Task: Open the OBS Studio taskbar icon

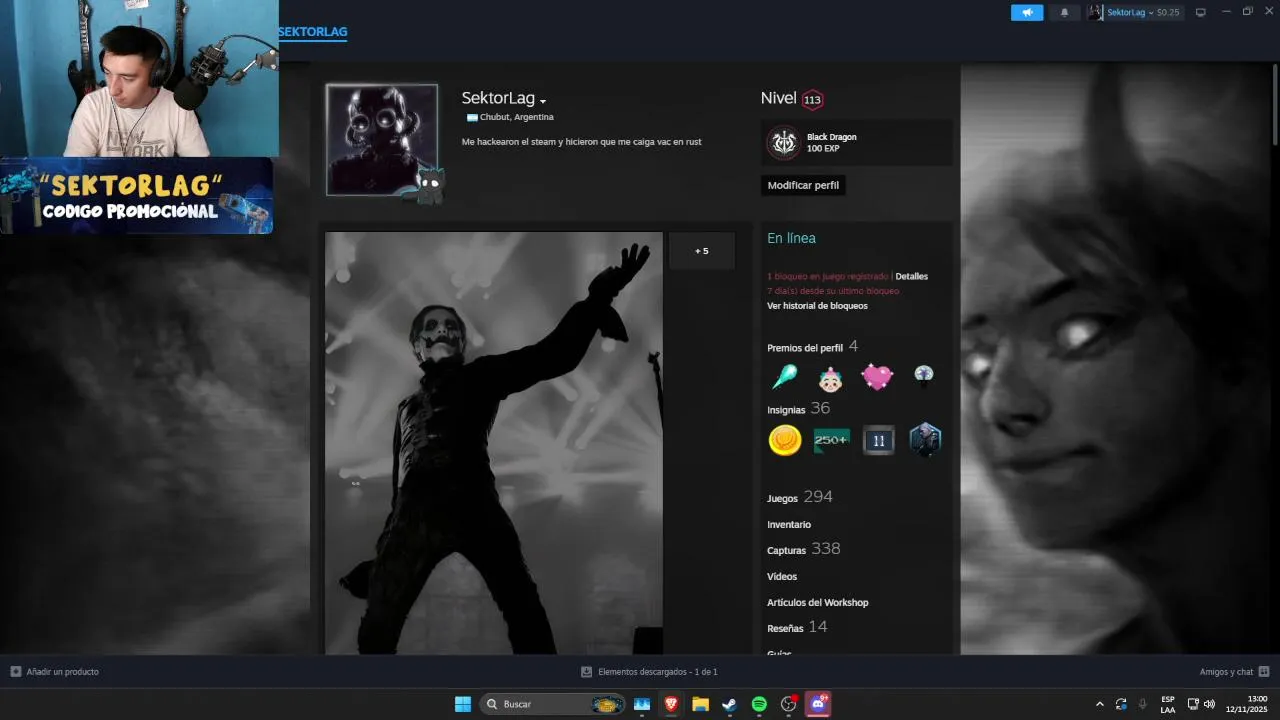Action: pos(789,704)
